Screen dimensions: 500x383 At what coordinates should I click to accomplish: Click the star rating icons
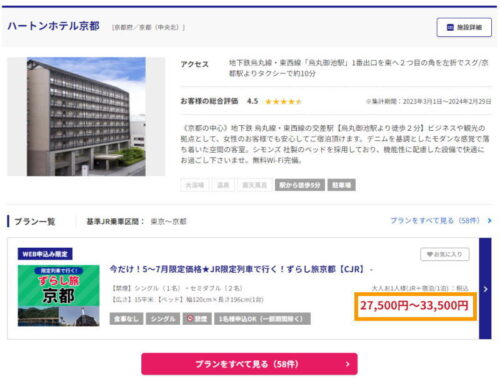[x=283, y=102]
